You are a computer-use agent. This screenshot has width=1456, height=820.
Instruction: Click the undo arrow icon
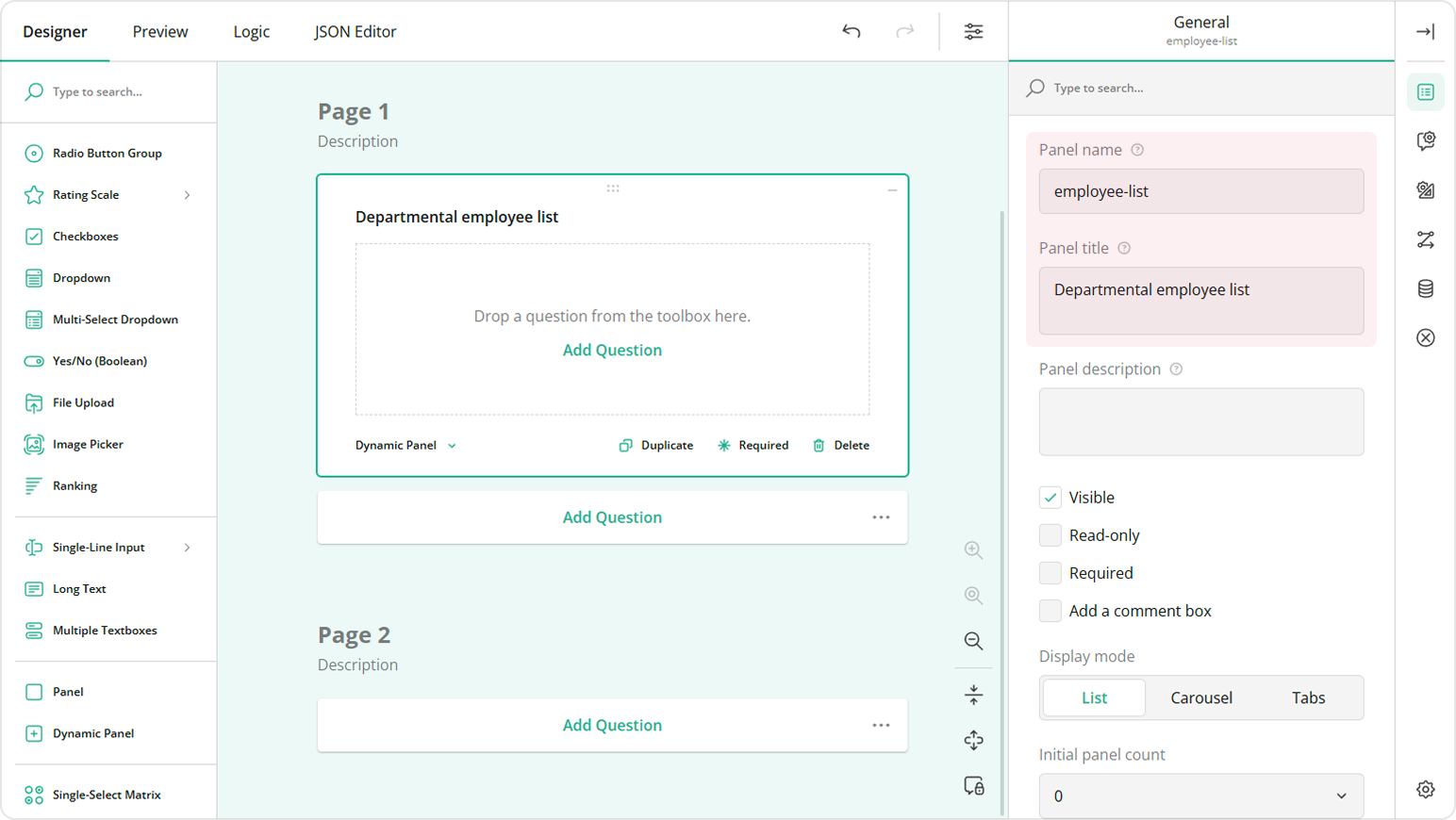tap(852, 31)
